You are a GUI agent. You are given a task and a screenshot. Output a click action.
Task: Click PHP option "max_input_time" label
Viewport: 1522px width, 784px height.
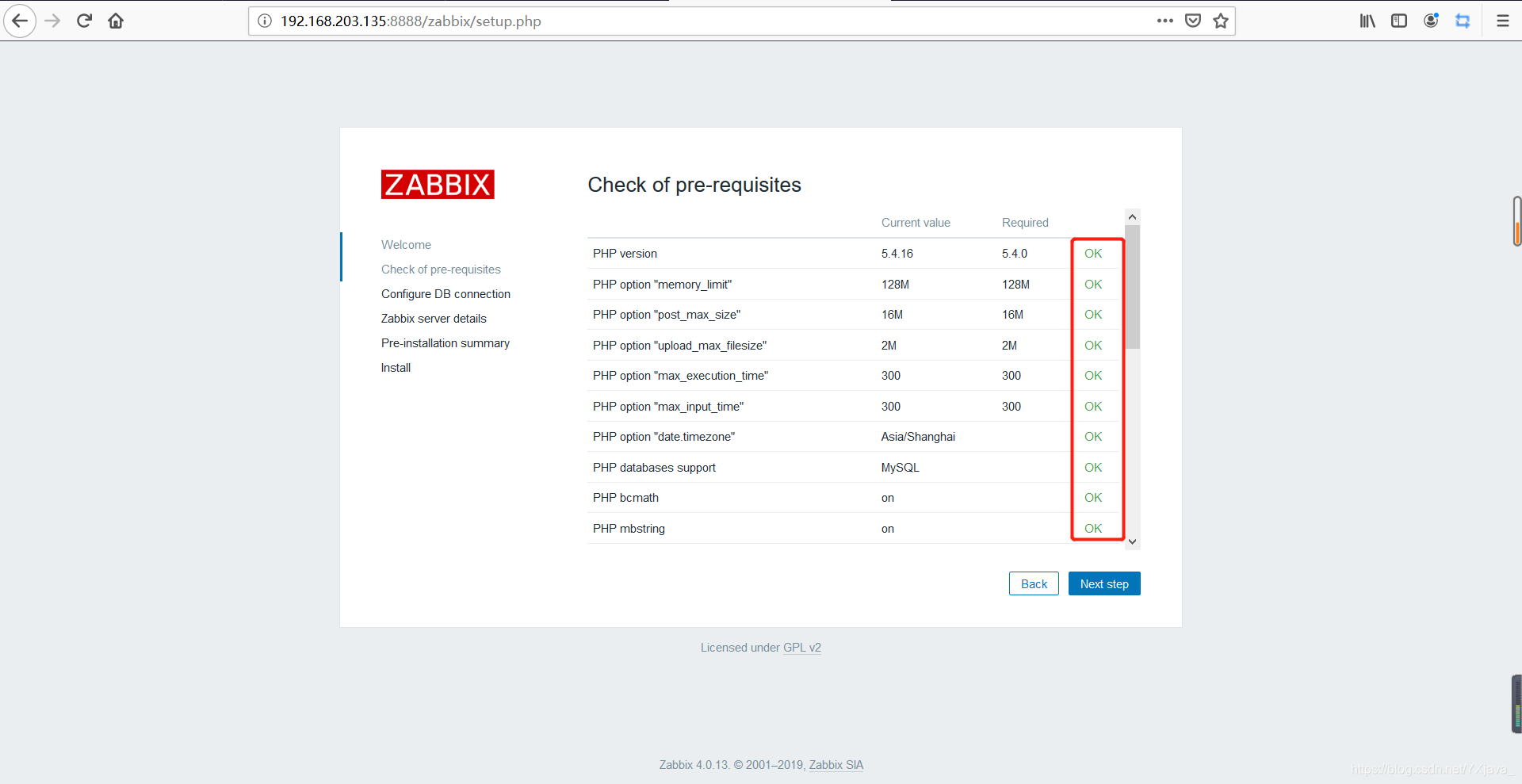pyautogui.click(x=668, y=407)
